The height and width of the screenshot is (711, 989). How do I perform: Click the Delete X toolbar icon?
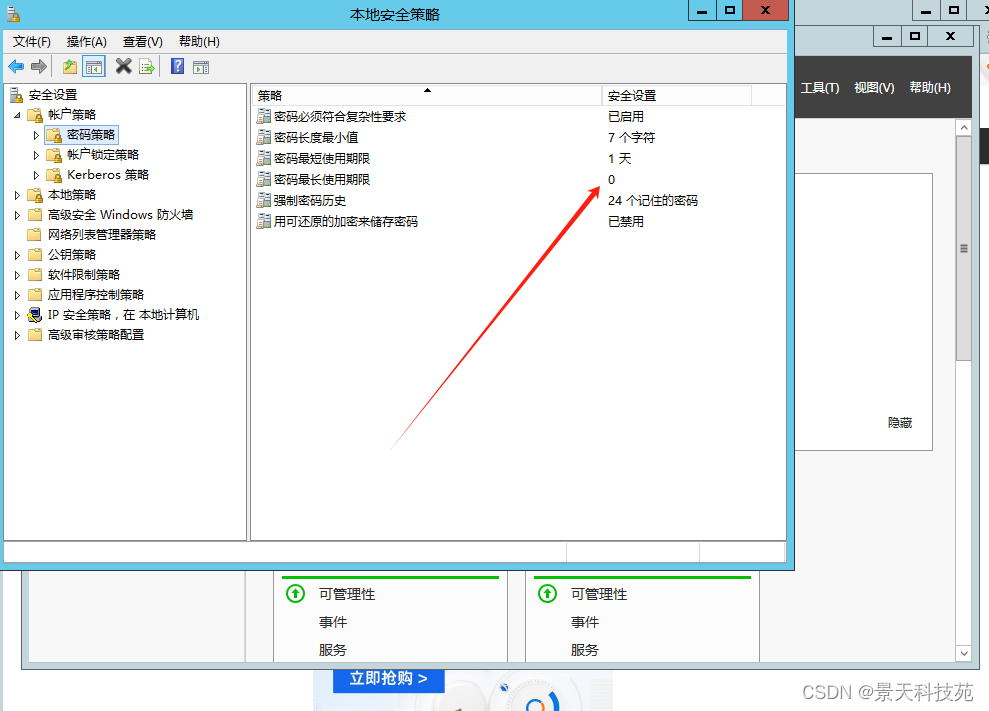(x=124, y=66)
